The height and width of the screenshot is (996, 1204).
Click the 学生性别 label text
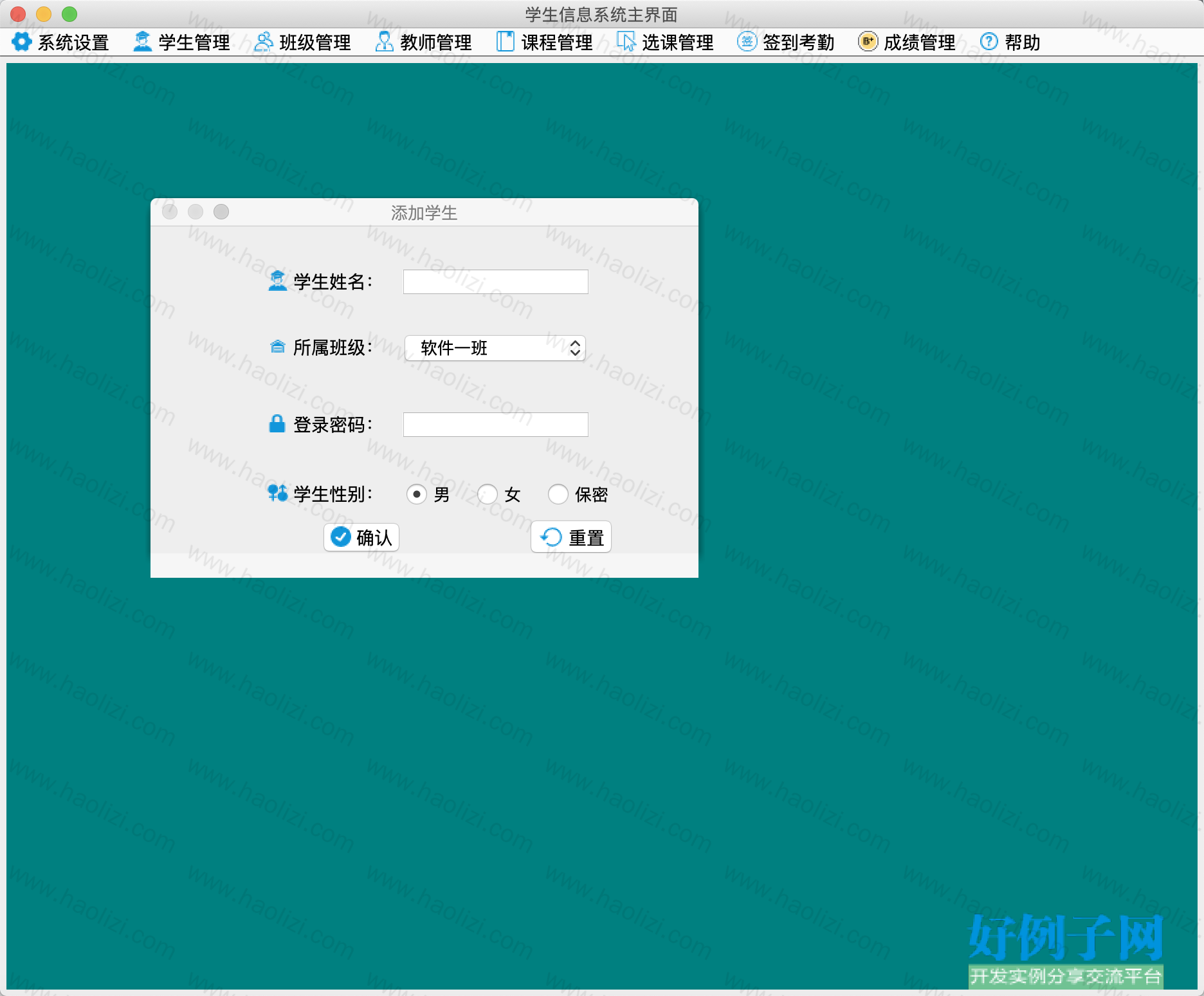click(333, 494)
